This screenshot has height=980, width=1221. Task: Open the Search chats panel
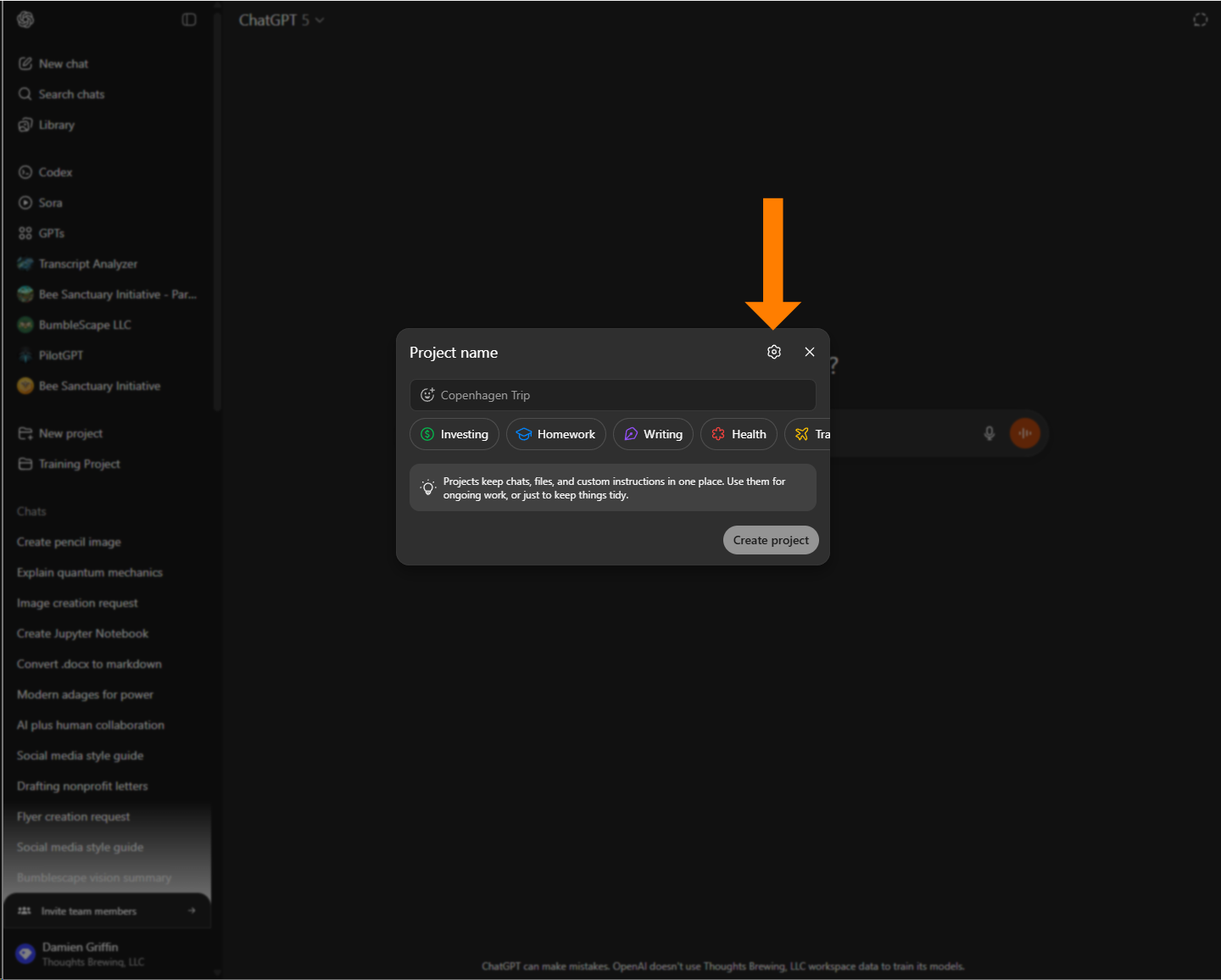pos(71,93)
